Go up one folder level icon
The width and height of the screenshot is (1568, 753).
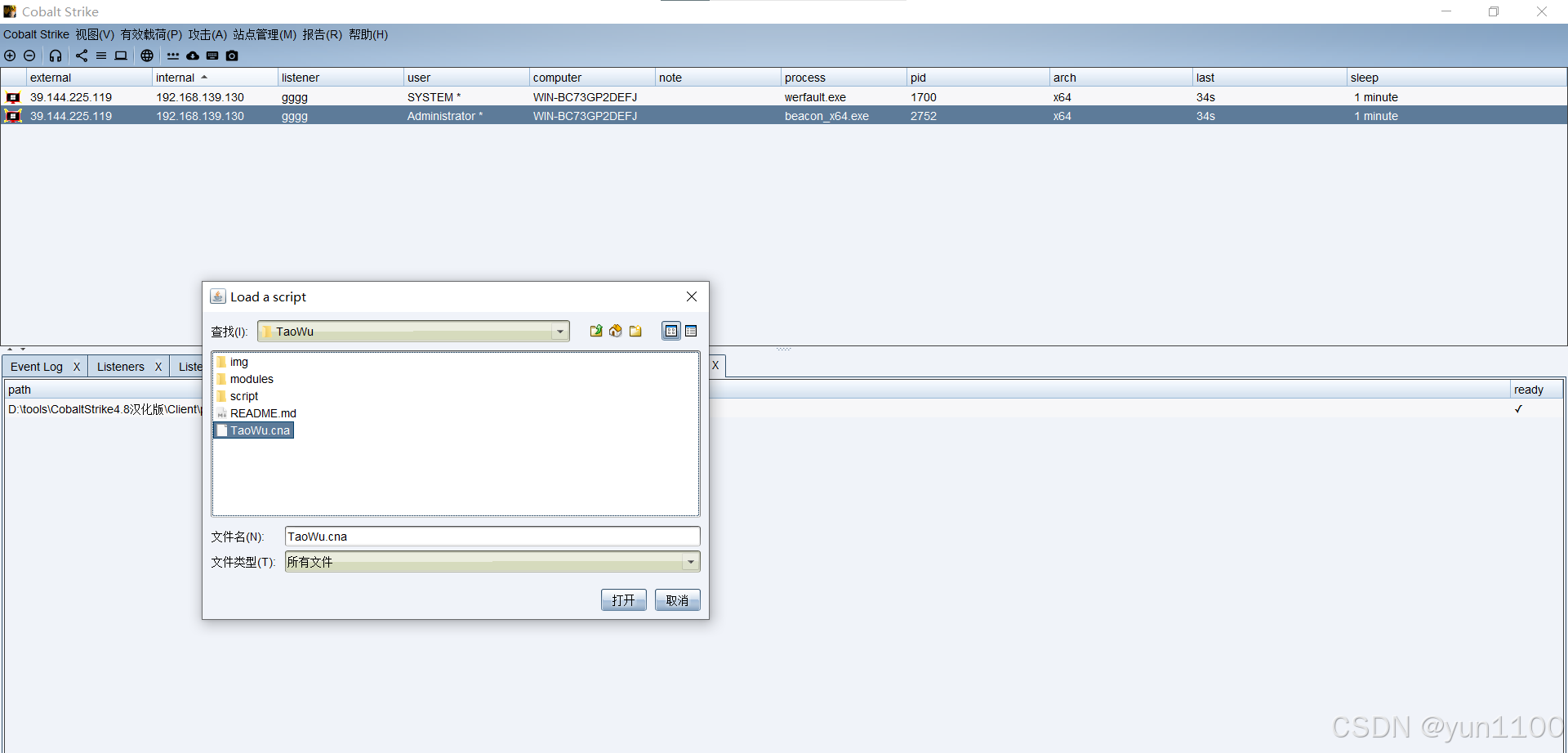(x=596, y=331)
